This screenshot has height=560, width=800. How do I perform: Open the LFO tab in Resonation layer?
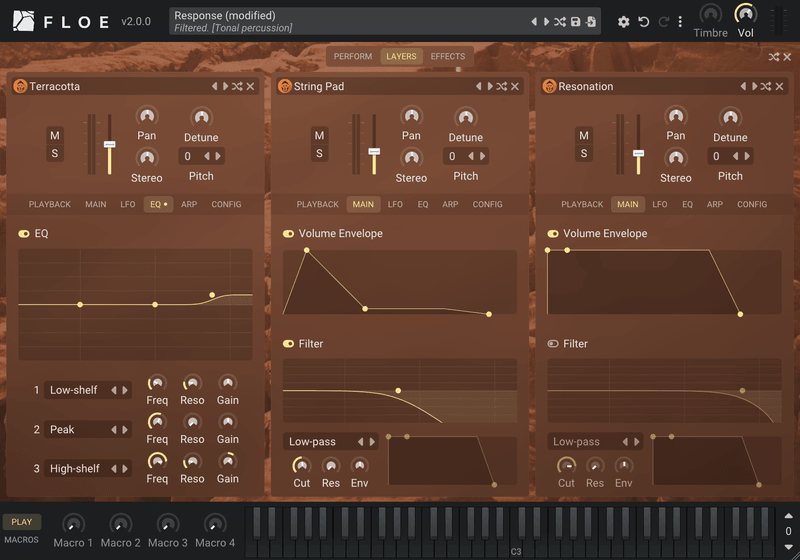(660, 205)
